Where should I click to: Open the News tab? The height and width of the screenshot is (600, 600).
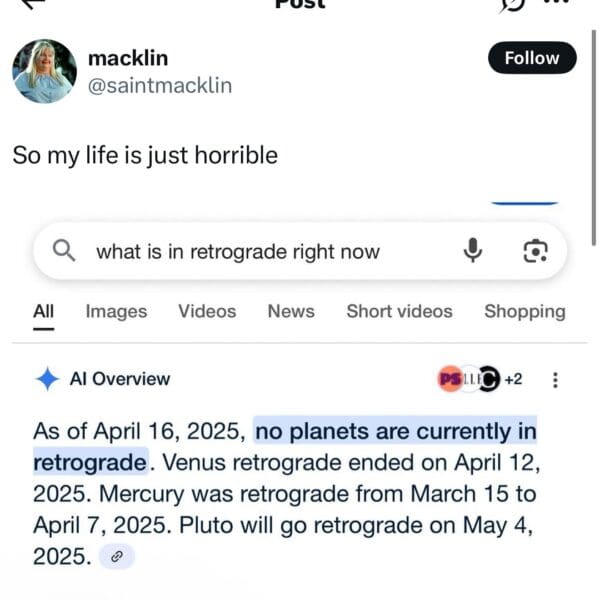point(291,311)
